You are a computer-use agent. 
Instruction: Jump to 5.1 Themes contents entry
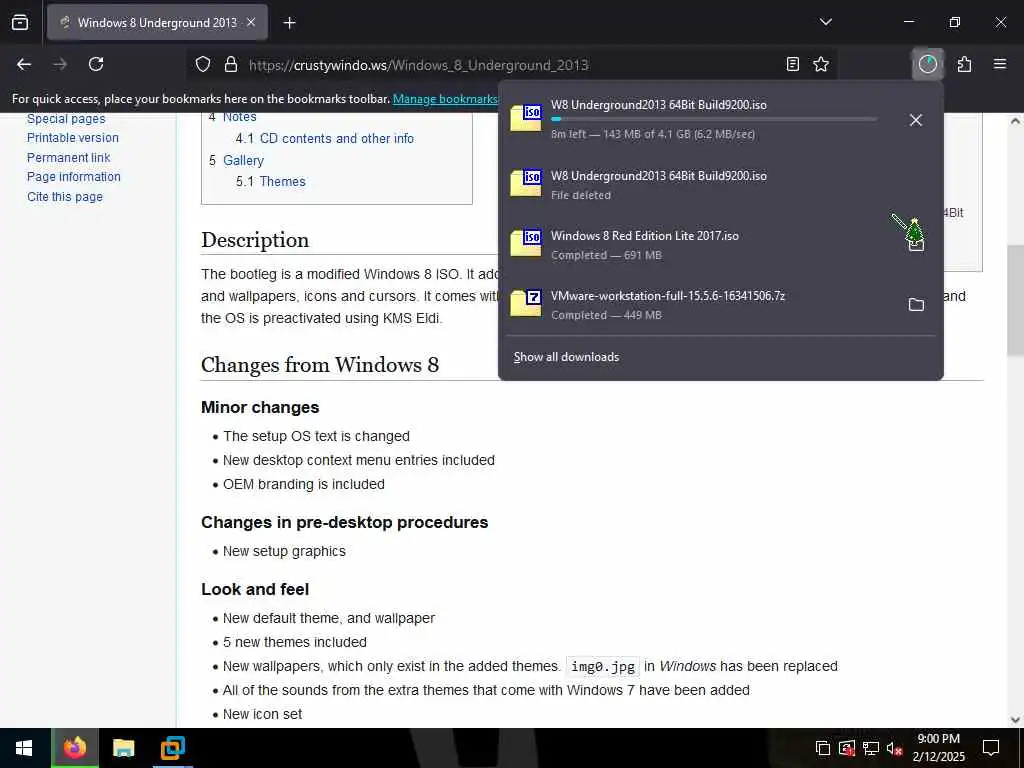(270, 182)
